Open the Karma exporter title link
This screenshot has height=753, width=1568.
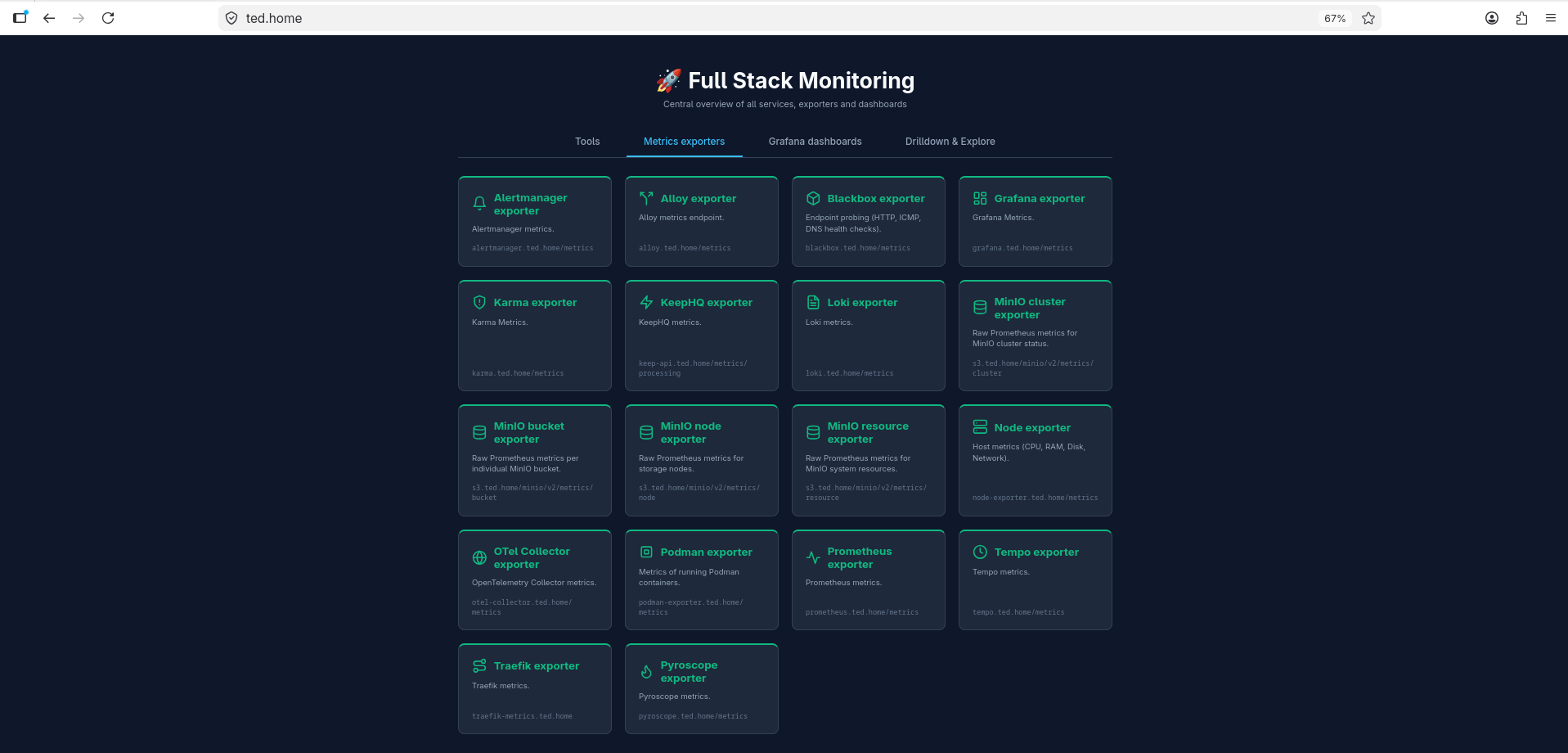535,302
